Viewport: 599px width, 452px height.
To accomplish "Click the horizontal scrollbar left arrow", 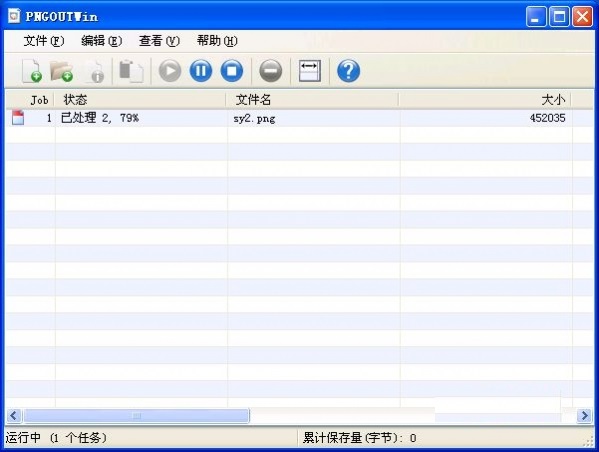I will (14, 415).
